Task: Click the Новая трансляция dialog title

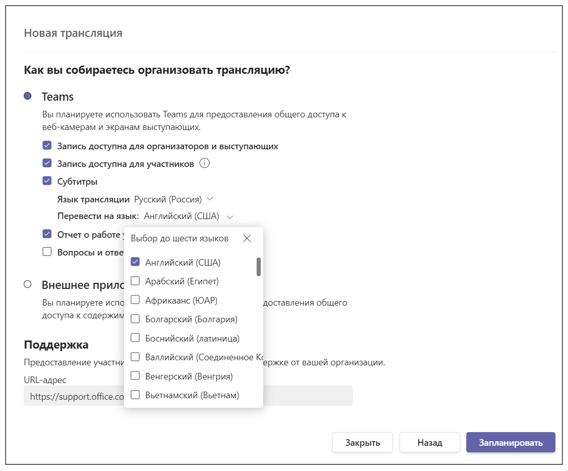Action: tap(73, 33)
